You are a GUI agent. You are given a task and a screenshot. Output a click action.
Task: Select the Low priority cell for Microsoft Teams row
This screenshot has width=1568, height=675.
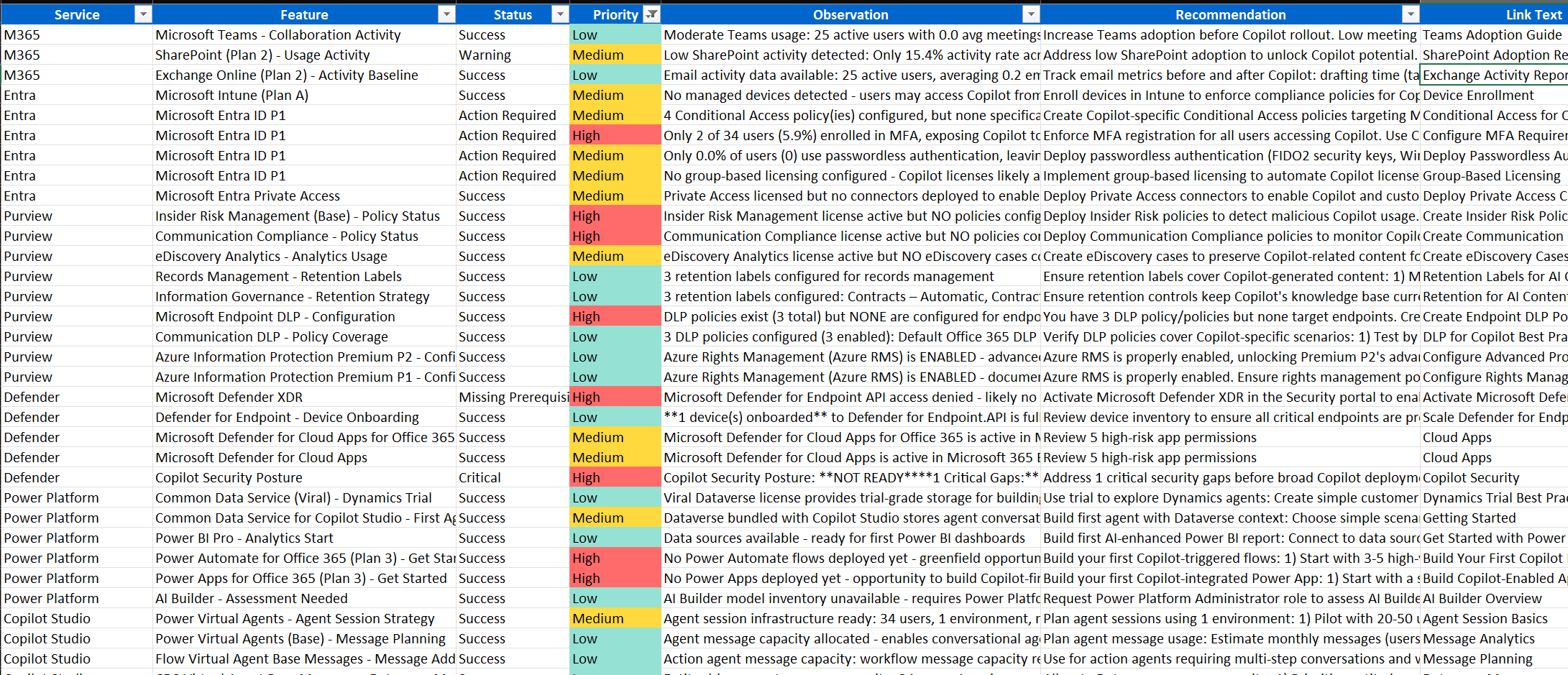coord(615,35)
